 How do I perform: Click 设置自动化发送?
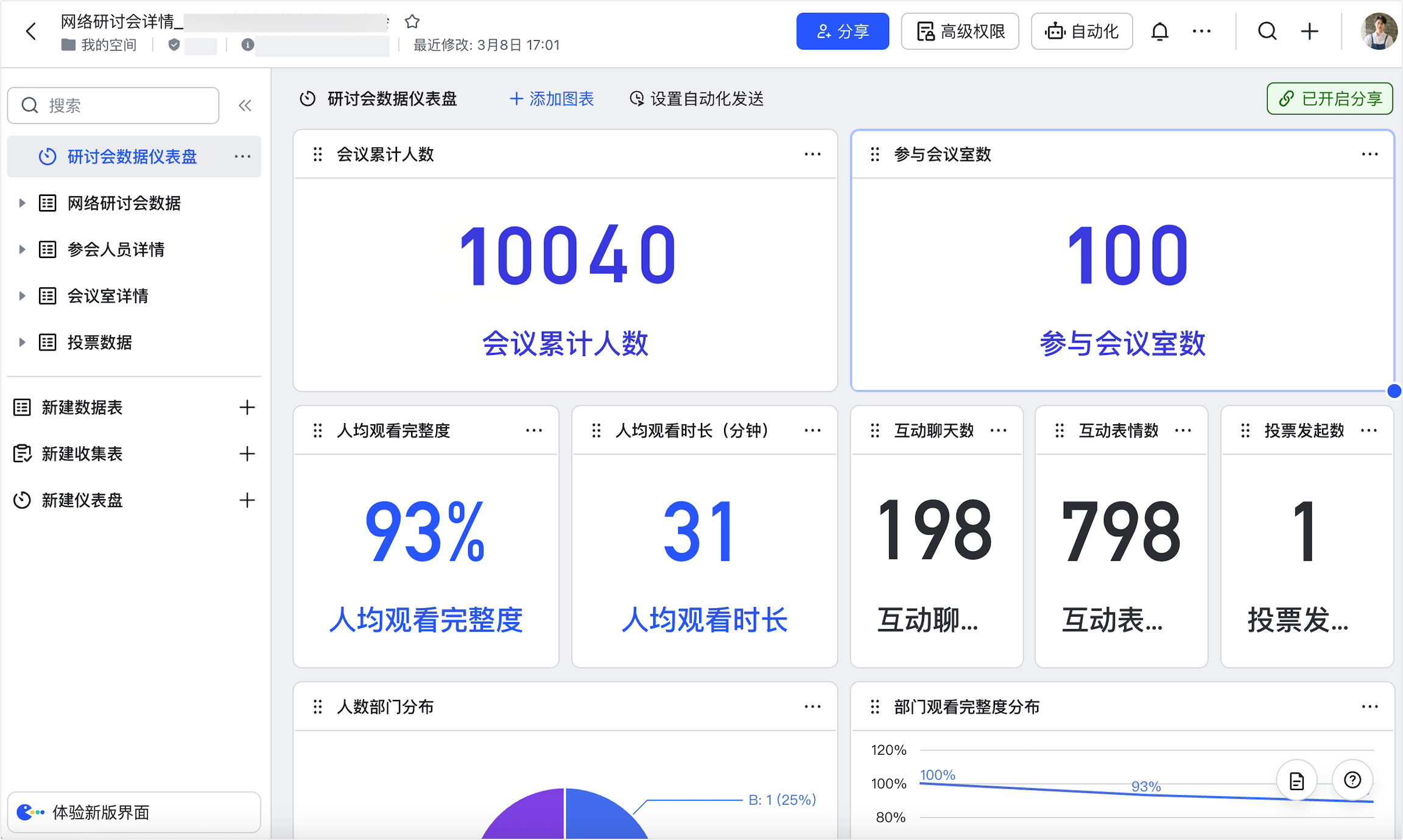(696, 99)
